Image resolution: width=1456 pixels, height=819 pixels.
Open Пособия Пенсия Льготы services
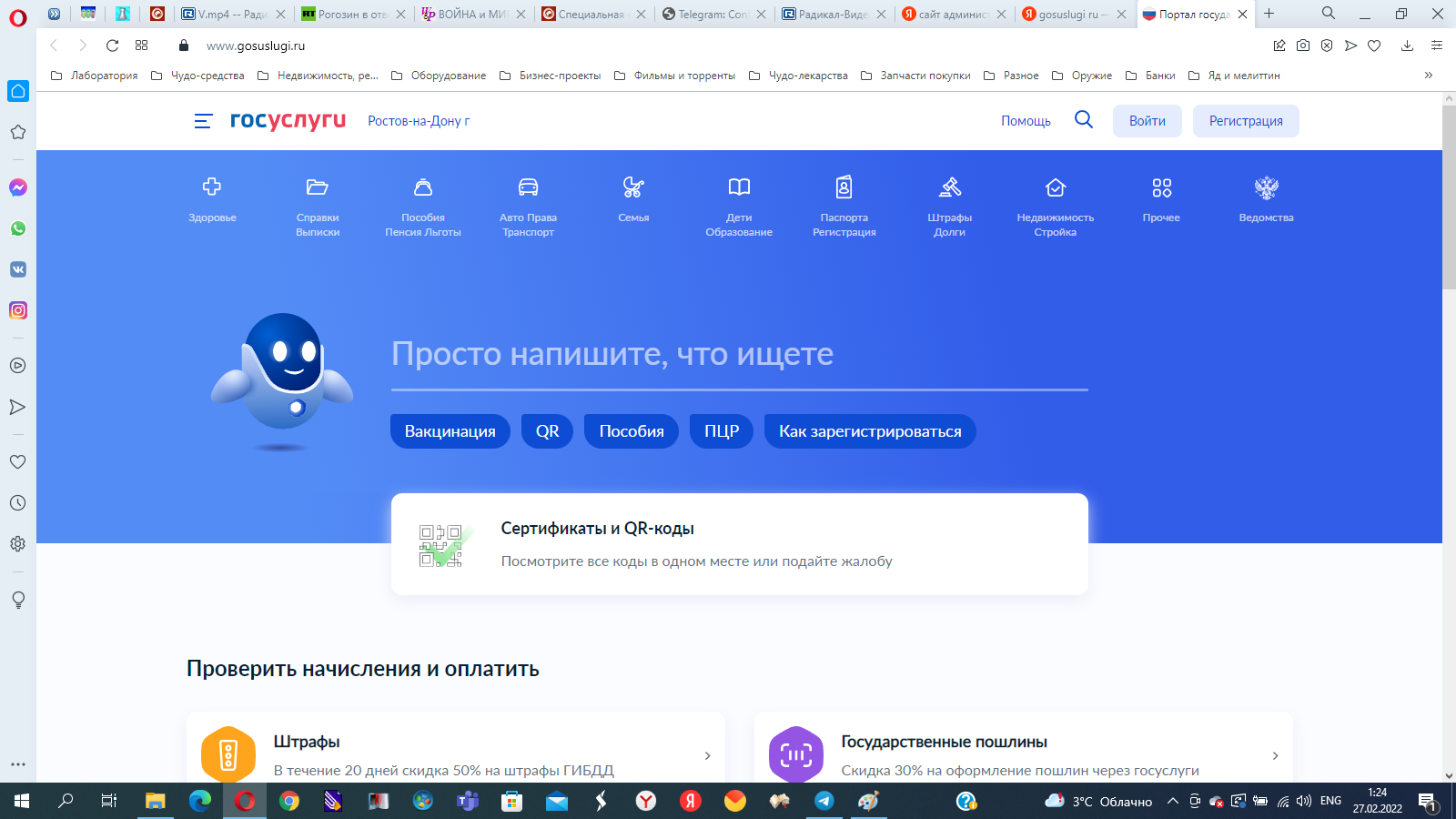[422, 205]
